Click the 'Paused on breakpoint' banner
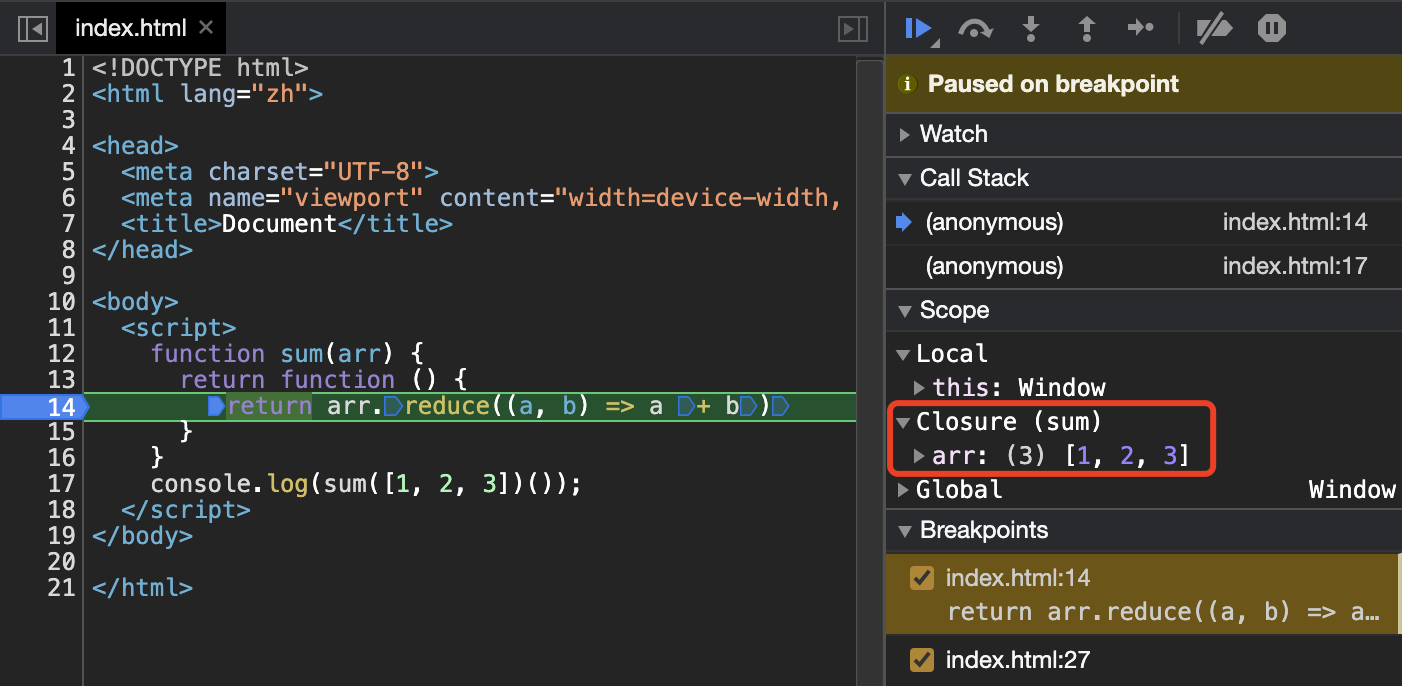Viewport: 1402px width, 686px height. click(1144, 84)
